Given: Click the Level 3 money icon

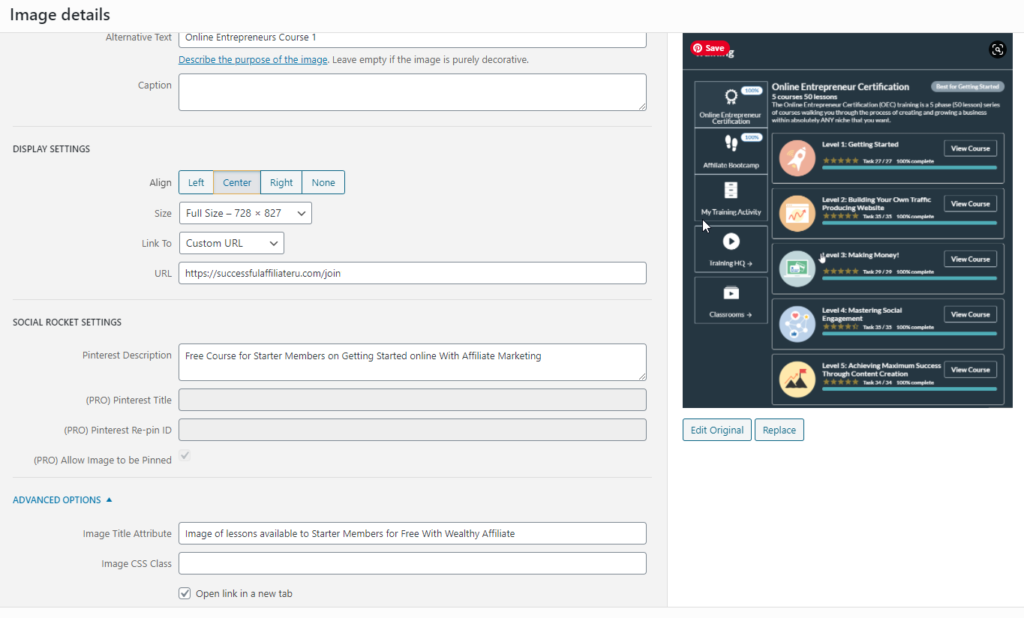Looking at the screenshot, I should (x=797, y=268).
